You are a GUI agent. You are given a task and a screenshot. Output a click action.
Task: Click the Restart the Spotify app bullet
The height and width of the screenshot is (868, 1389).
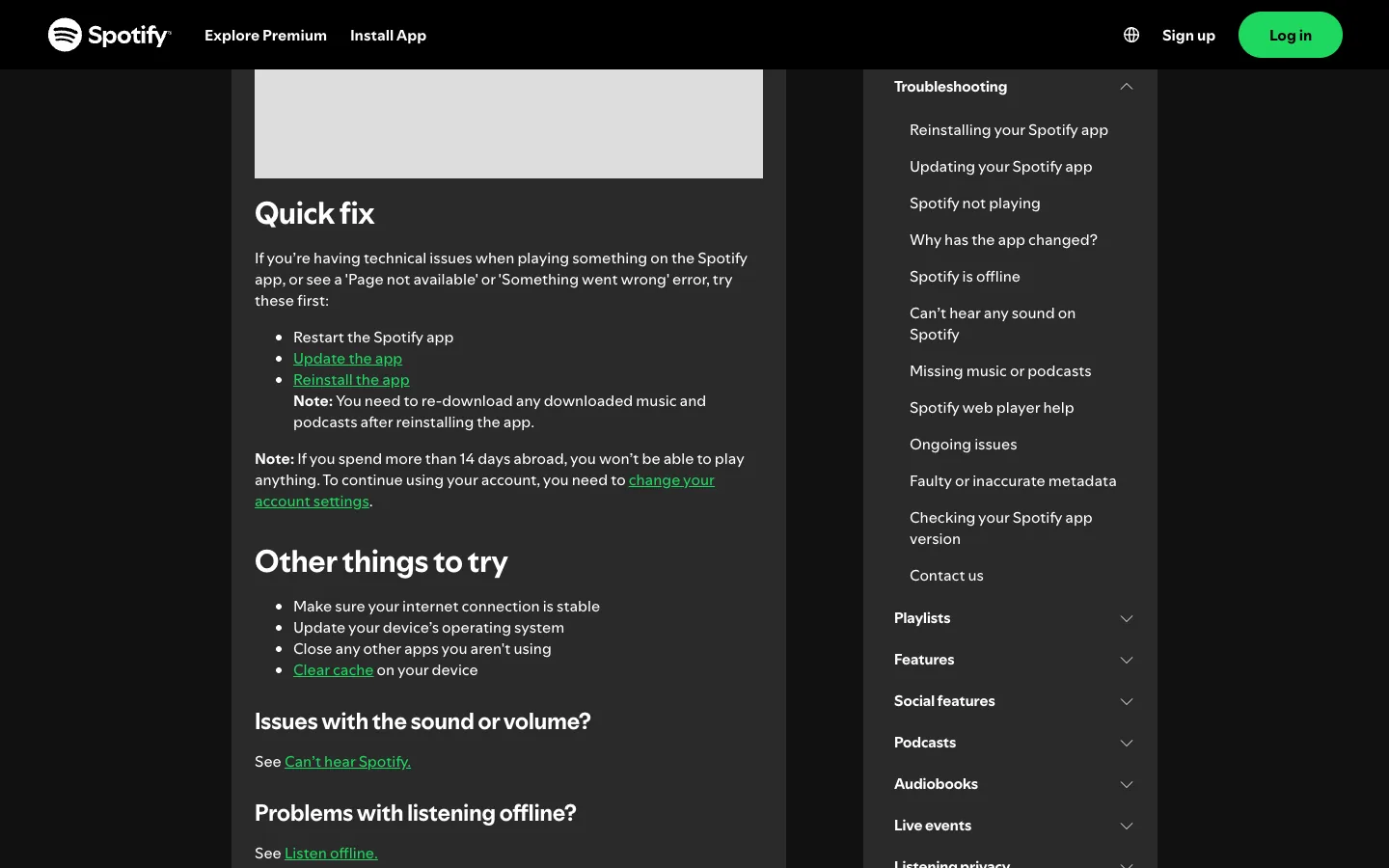pyautogui.click(x=373, y=338)
